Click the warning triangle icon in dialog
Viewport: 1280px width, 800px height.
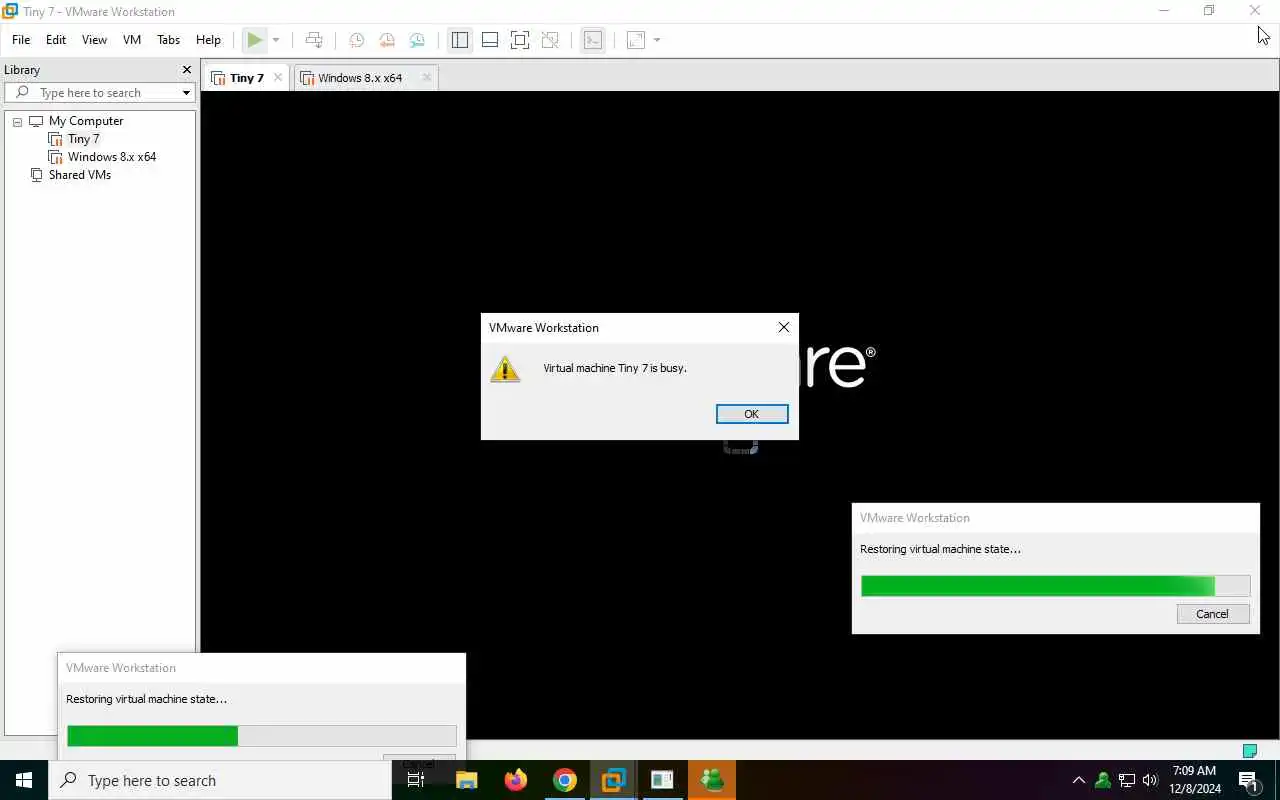(505, 369)
